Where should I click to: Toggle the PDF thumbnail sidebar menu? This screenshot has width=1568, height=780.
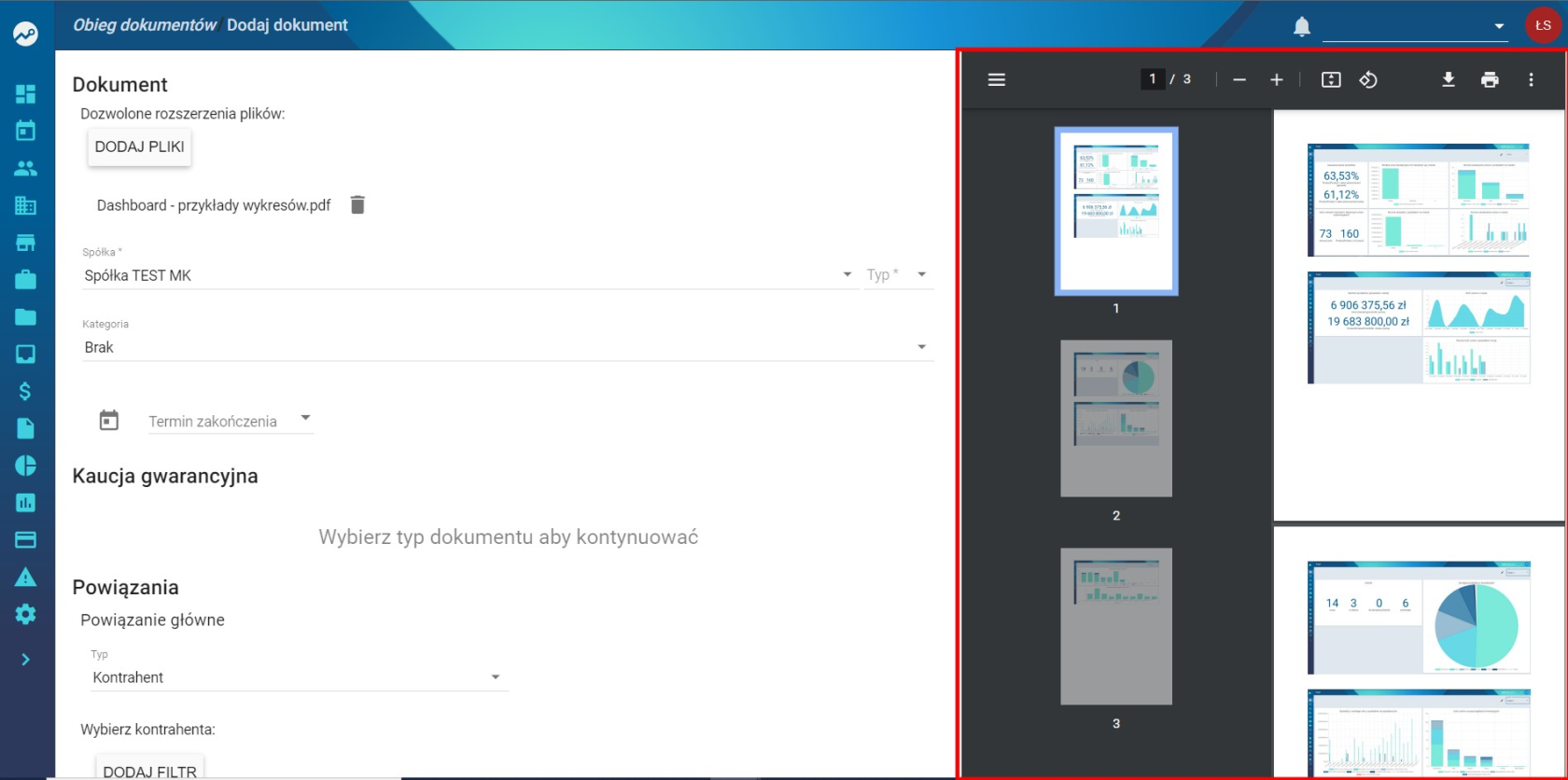click(997, 79)
